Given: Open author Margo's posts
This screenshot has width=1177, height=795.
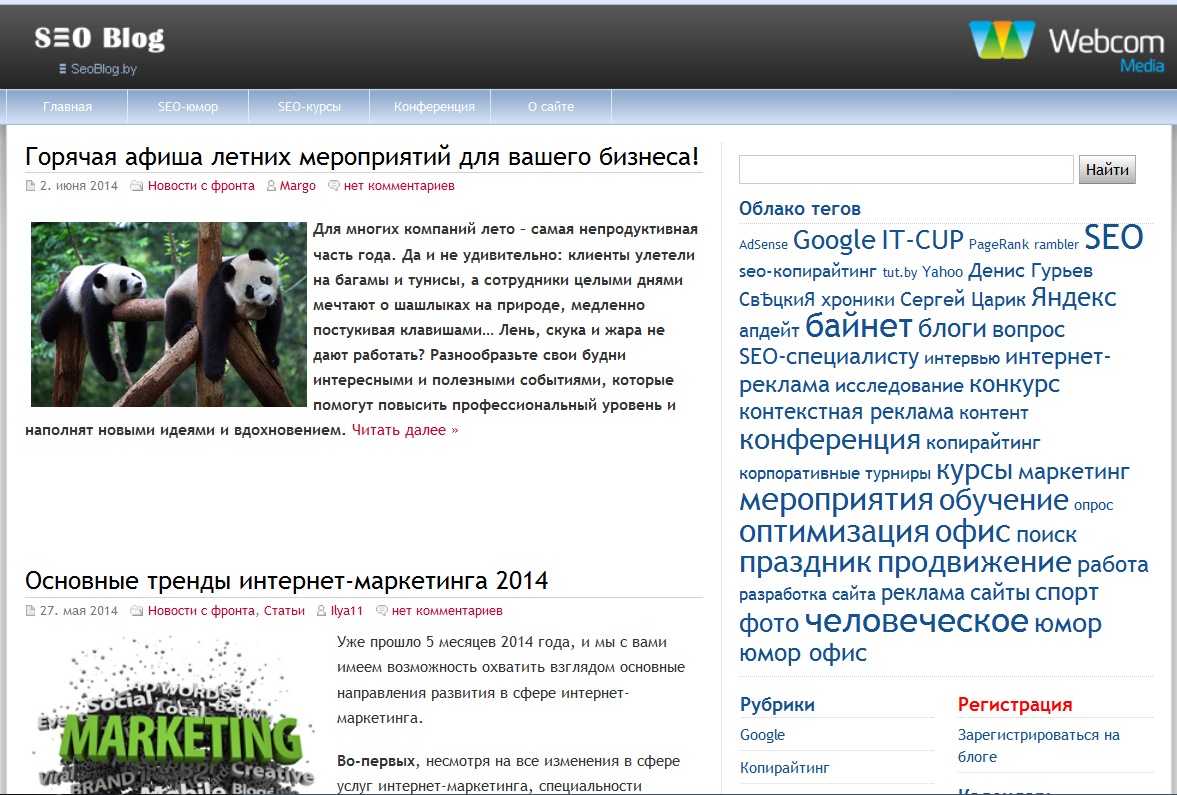Looking at the screenshot, I should tap(297, 185).
